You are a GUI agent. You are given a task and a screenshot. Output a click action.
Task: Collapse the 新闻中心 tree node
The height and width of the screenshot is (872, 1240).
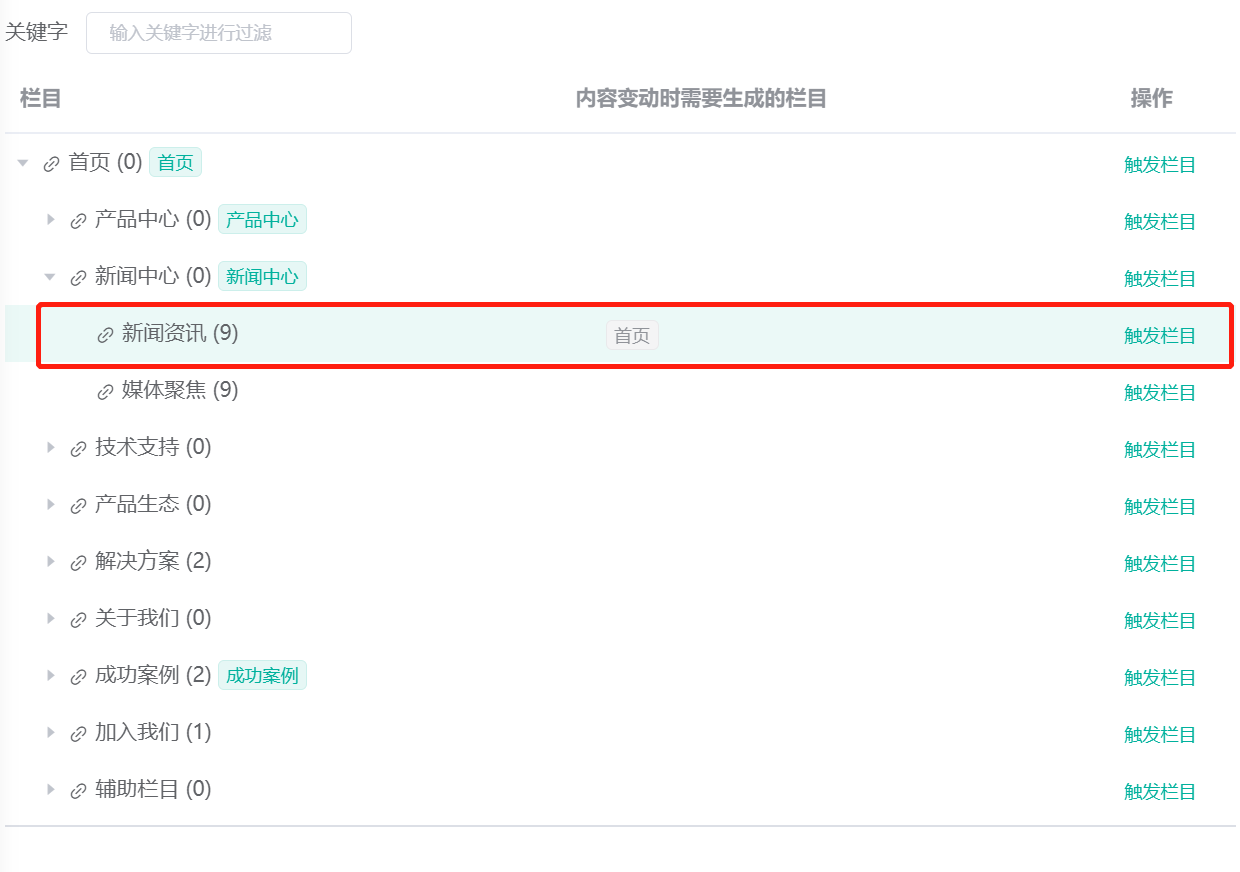coord(50,276)
